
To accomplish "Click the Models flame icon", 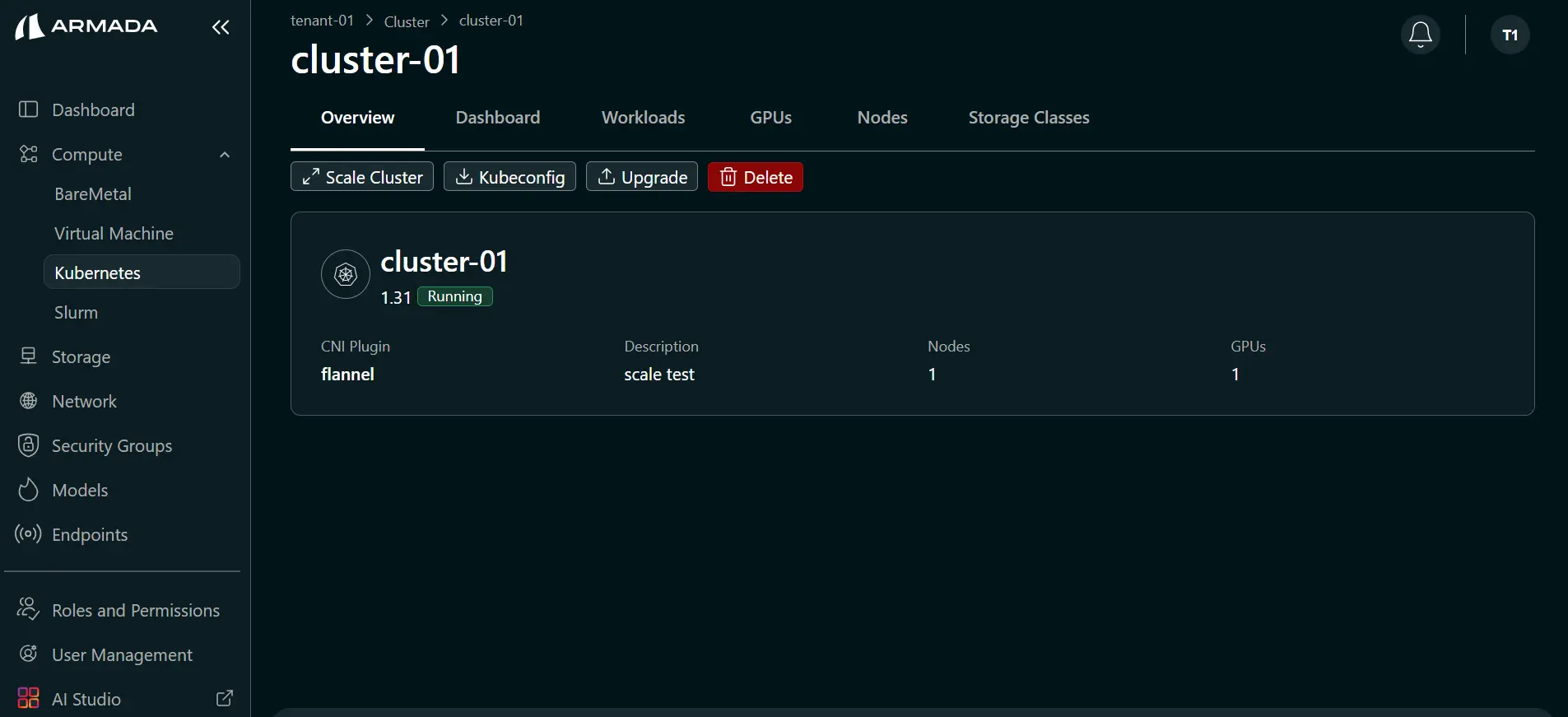I will pyautogui.click(x=29, y=490).
